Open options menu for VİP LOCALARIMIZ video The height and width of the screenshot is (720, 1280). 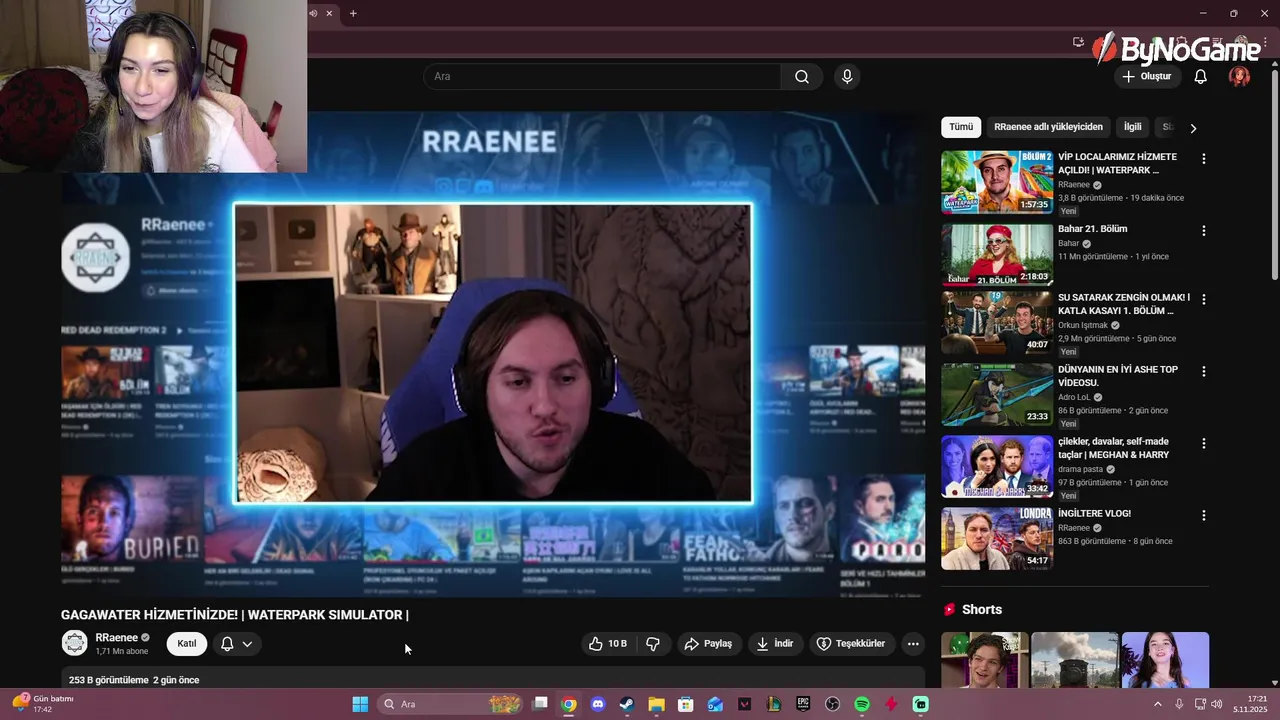pyautogui.click(x=1203, y=159)
